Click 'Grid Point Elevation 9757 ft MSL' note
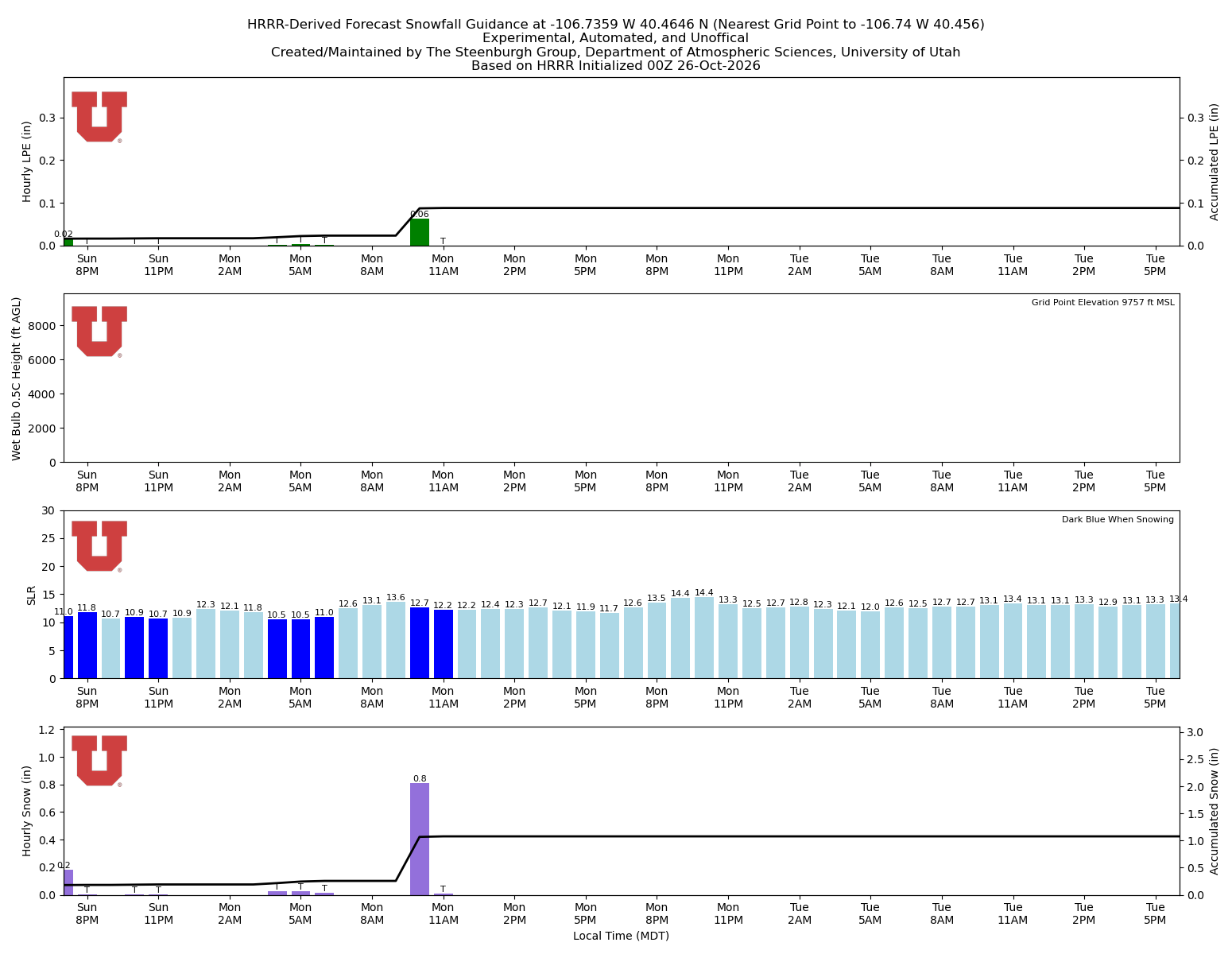Viewport: 1232px width, 954px height. tap(1102, 303)
